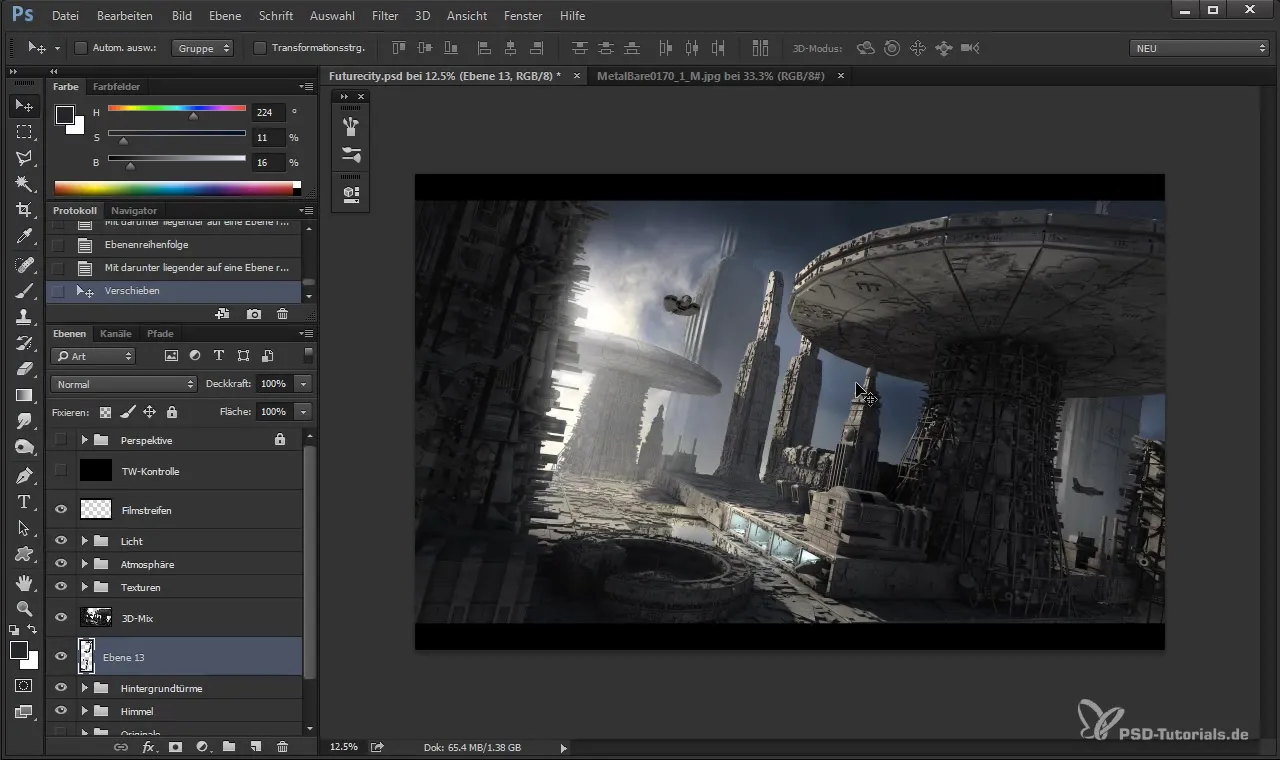Switch to the Kanäle tab
This screenshot has height=760, width=1280.
coord(116,333)
